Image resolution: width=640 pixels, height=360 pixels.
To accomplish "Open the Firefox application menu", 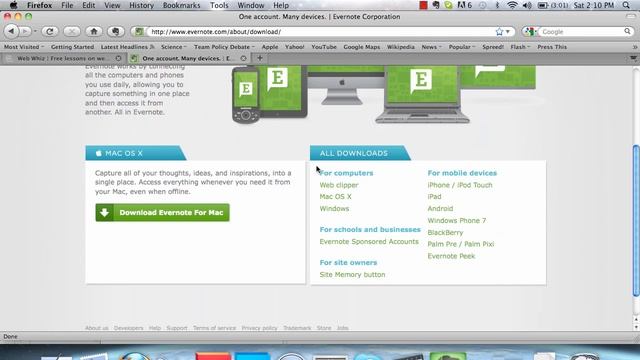I will [x=40, y=5].
